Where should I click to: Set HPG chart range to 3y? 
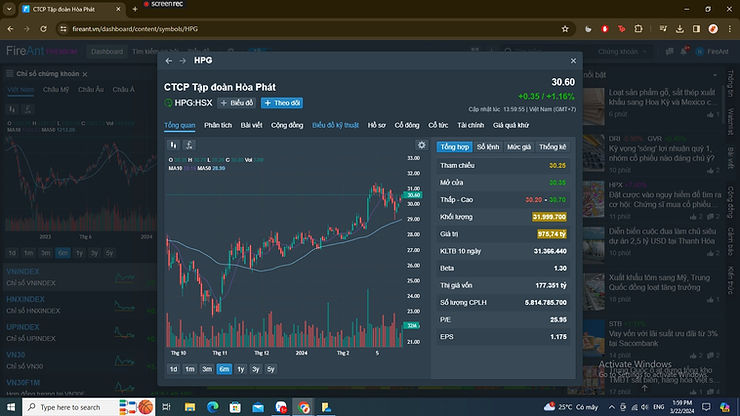click(256, 369)
